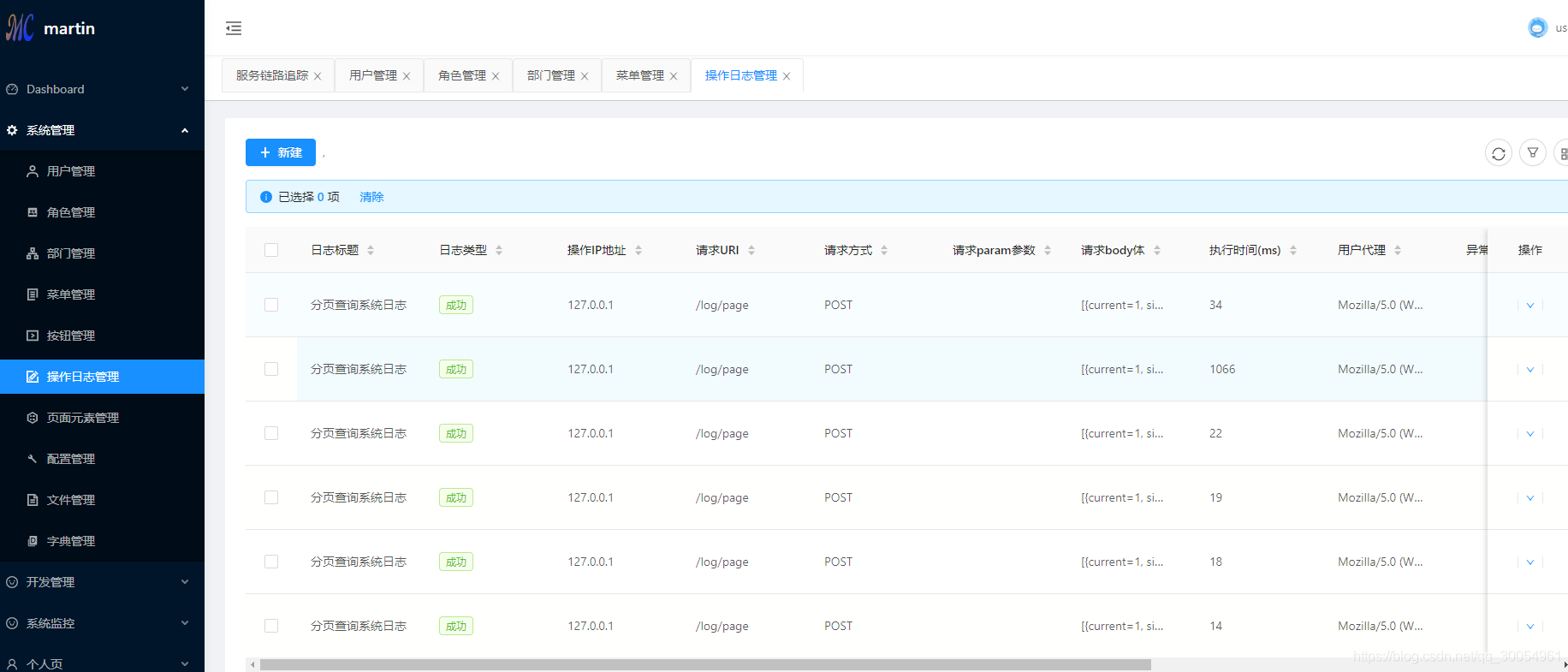Image resolution: width=1568 pixels, height=672 pixels.
Task: Check the row with execution time 34
Action: coord(271,305)
